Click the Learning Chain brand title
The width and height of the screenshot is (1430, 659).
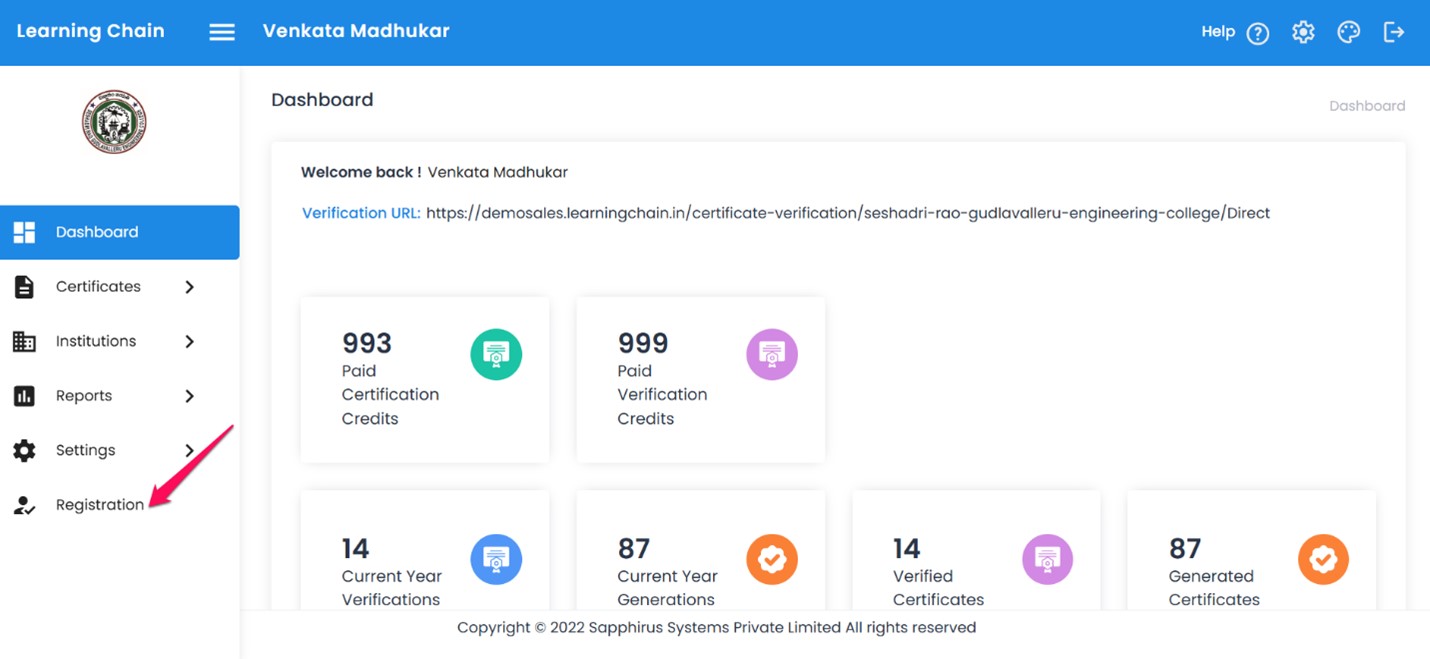(x=91, y=31)
